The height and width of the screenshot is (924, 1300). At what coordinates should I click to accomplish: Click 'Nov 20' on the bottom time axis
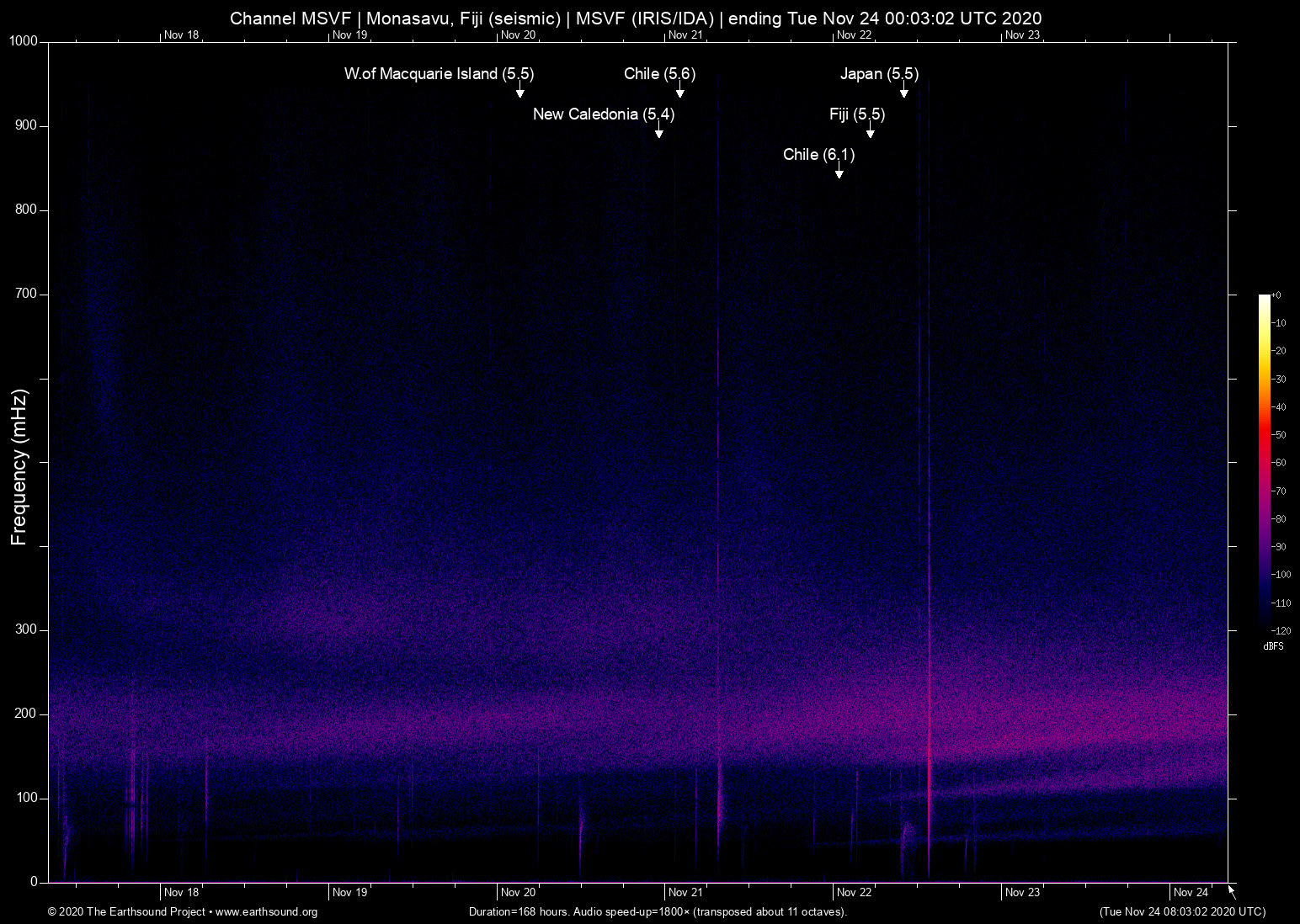(x=519, y=892)
